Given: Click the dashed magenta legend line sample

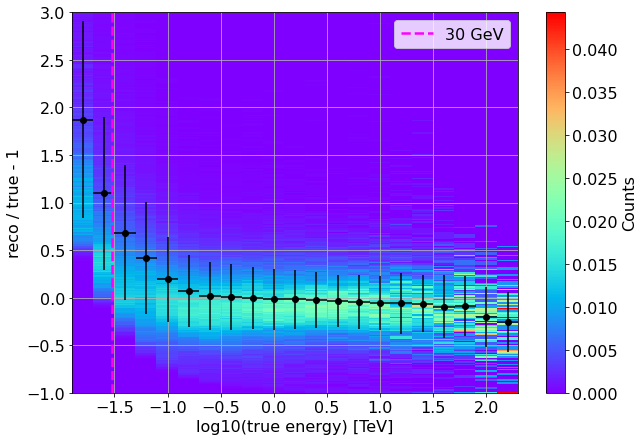Looking at the screenshot, I should click(x=417, y=34).
